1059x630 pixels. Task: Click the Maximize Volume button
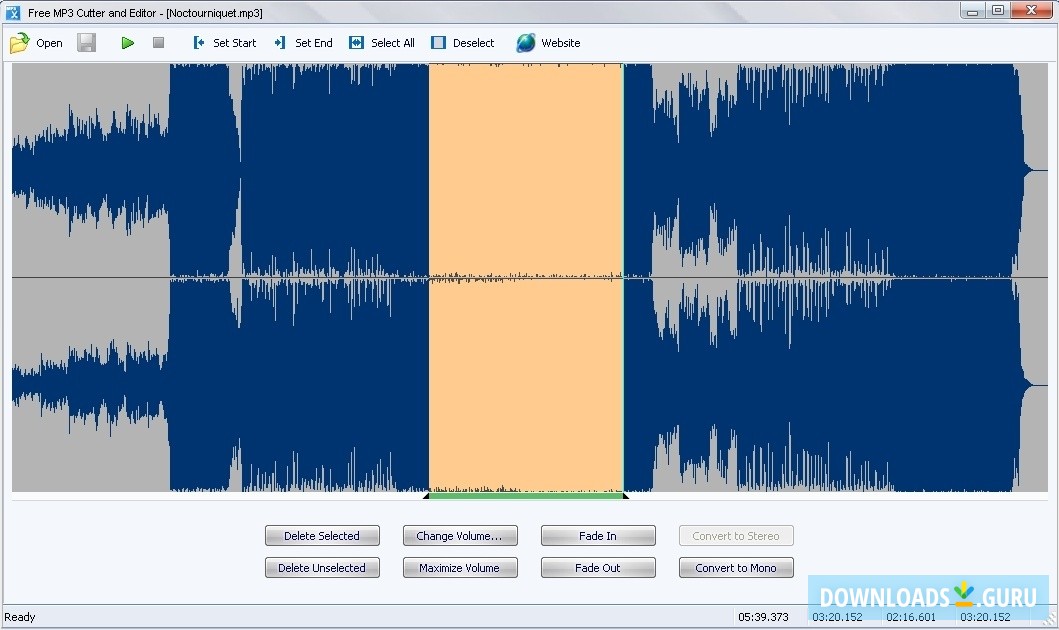pyautogui.click(x=460, y=568)
